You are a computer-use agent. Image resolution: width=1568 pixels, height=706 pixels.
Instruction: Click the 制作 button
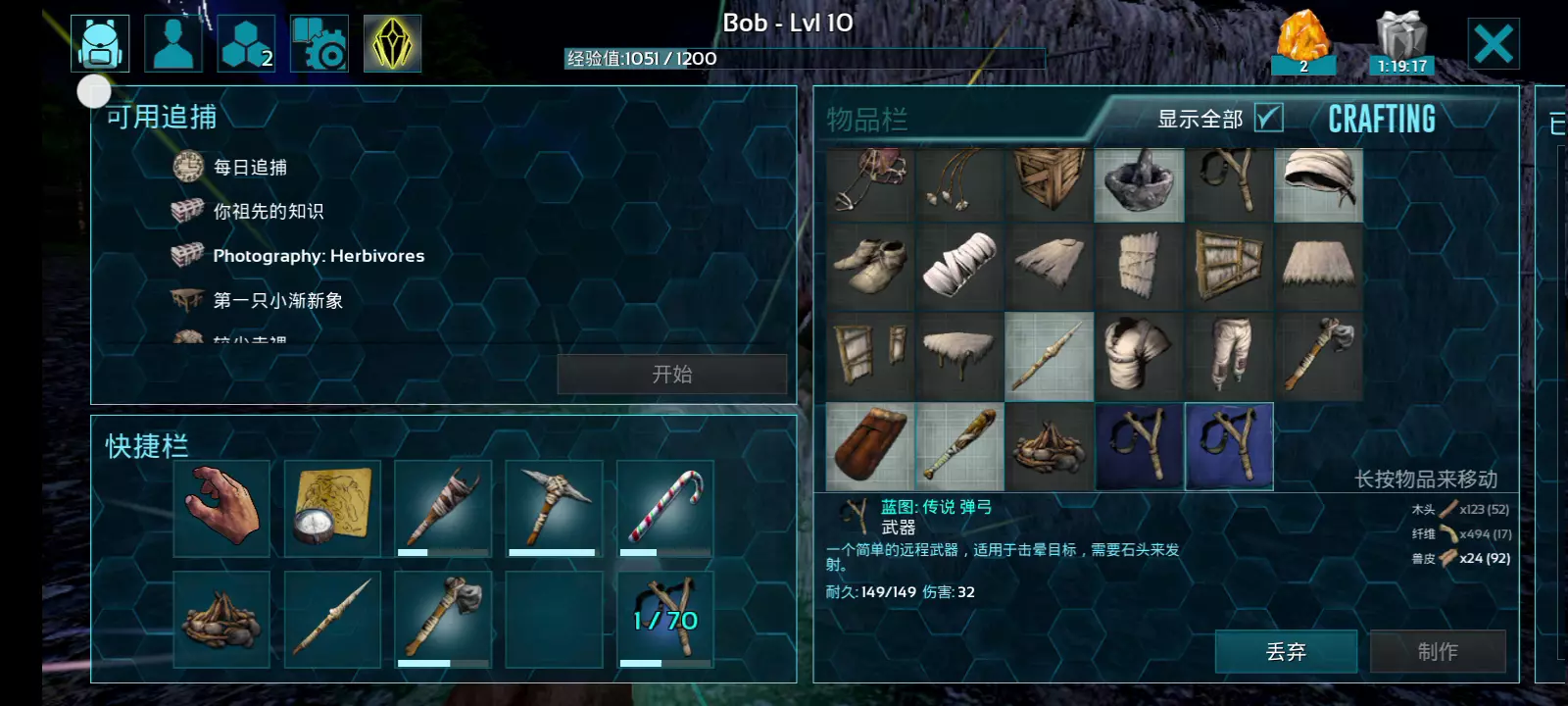coord(1438,651)
